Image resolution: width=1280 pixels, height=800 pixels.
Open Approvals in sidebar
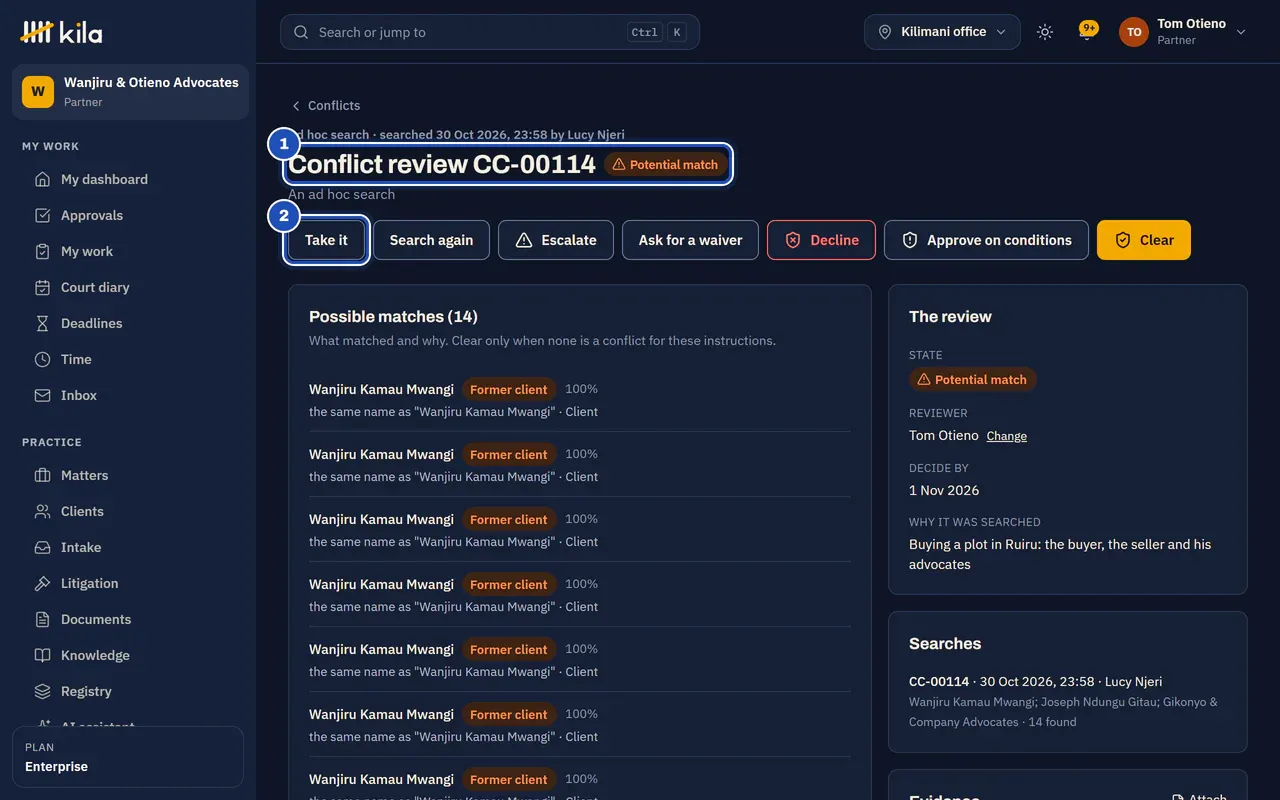128,215
